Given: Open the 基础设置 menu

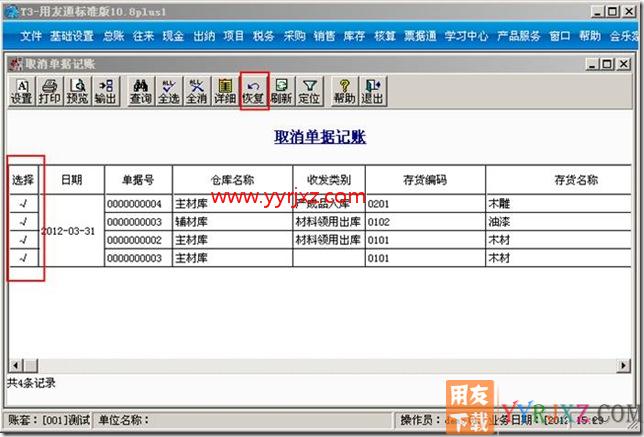Looking at the screenshot, I should tap(72, 36).
